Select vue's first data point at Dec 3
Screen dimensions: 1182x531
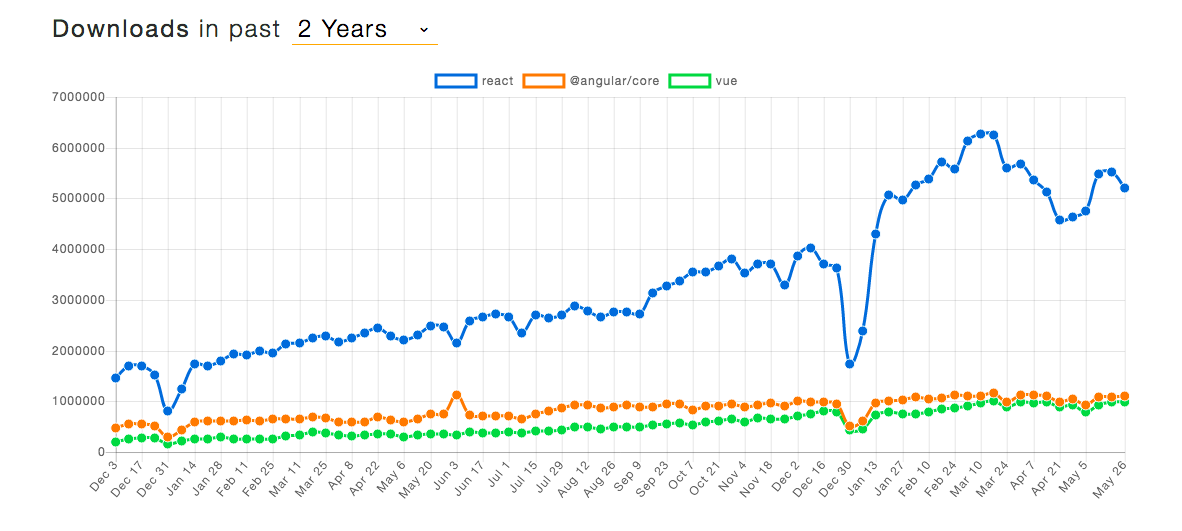tap(116, 442)
